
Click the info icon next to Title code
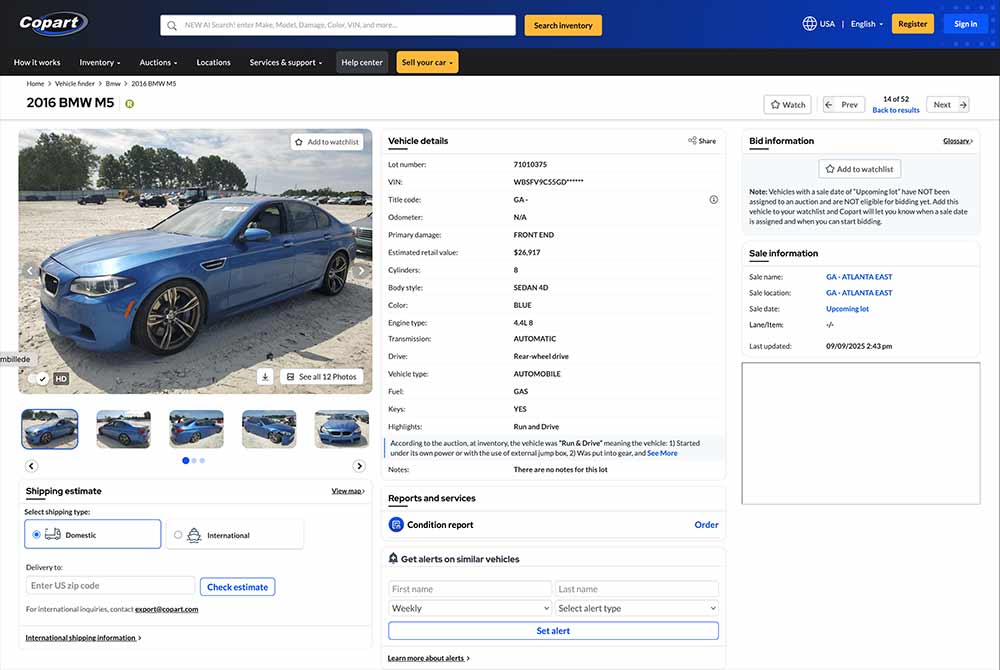(713, 199)
